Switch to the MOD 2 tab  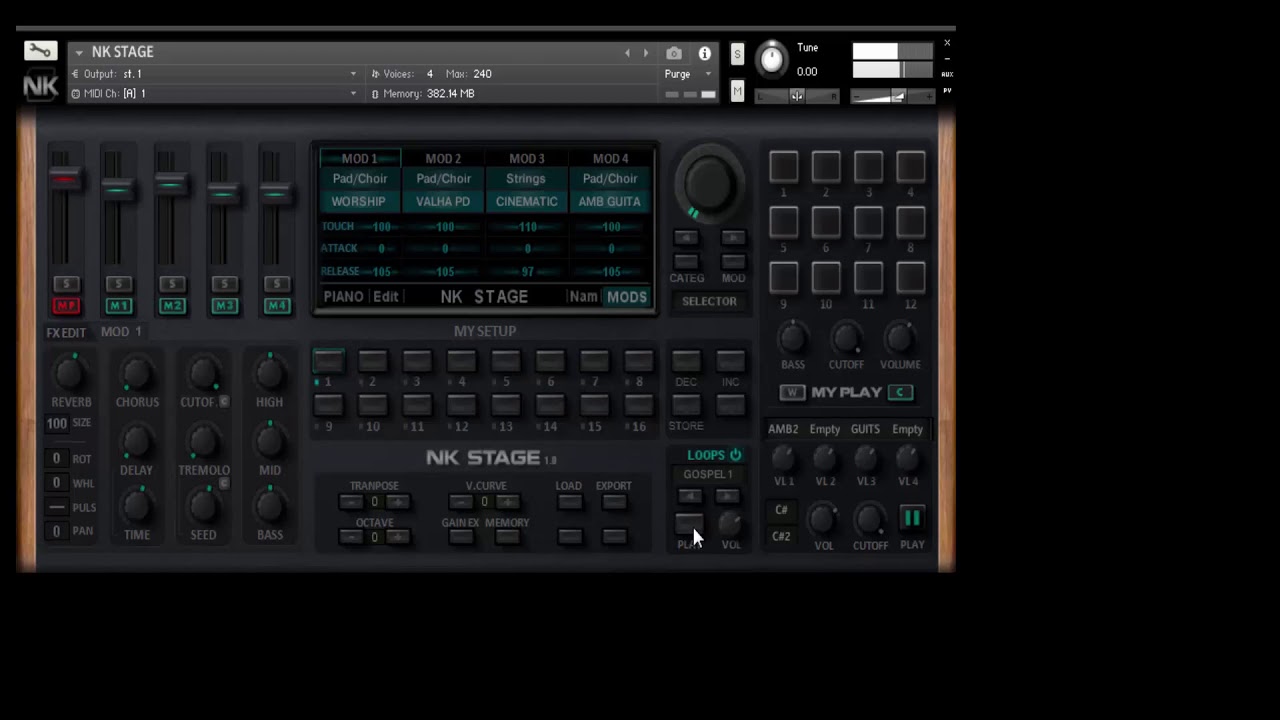(443, 159)
